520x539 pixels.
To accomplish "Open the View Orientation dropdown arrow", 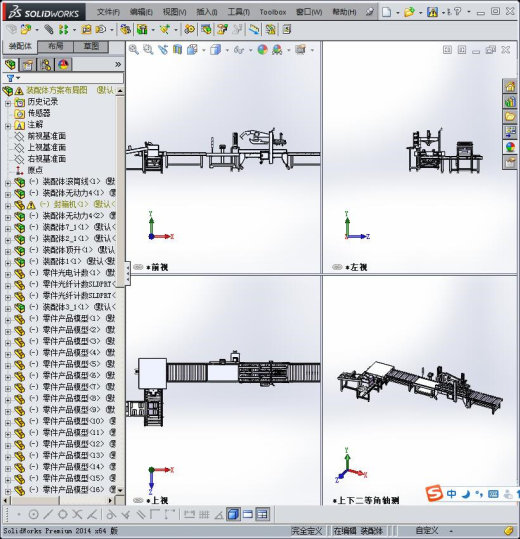I will click(x=203, y=50).
